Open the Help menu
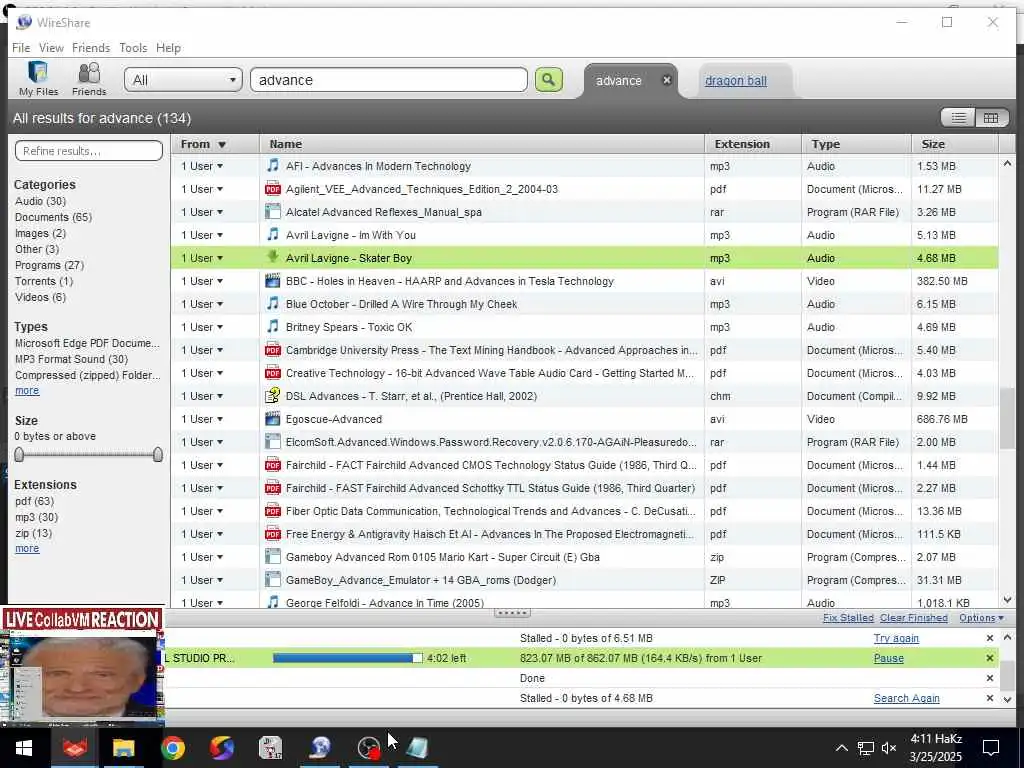This screenshot has height=768, width=1024. pos(168,48)
